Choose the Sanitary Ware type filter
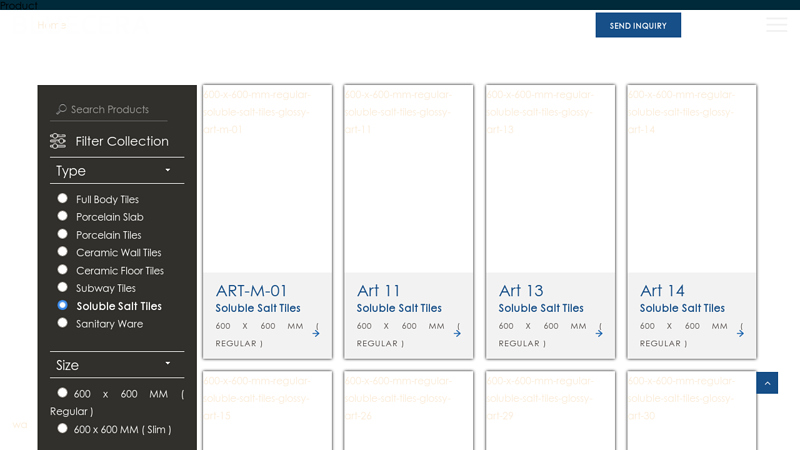 (62, 323)
